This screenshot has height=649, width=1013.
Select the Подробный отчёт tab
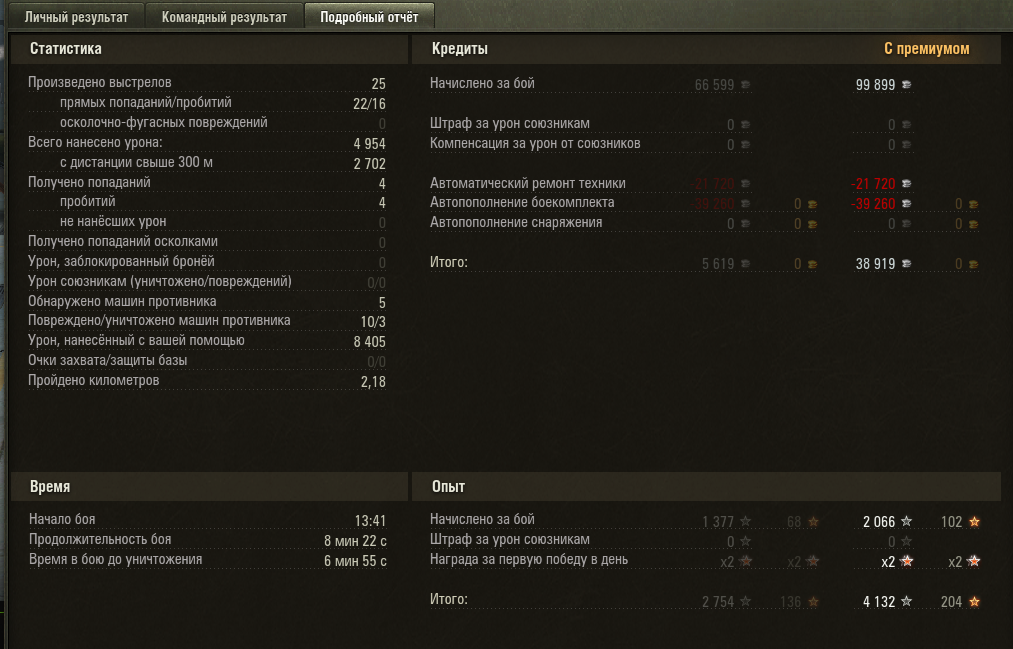tap(369, 17)
